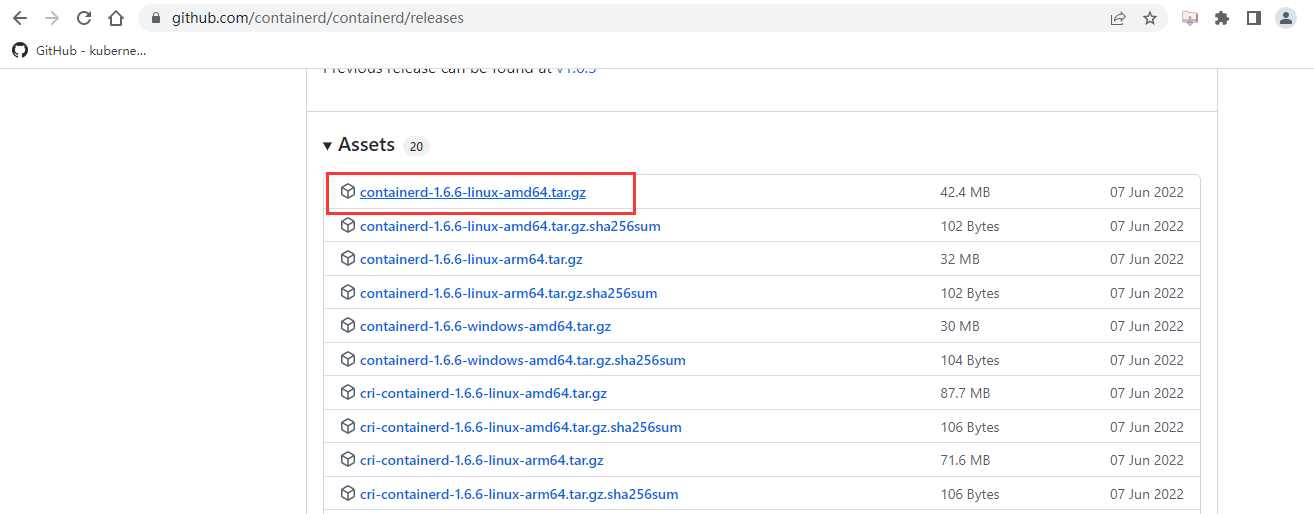This screenshot has height=514, width=1314.
Task: Open GitHub kubernetes bookmark
Action: 79,50
